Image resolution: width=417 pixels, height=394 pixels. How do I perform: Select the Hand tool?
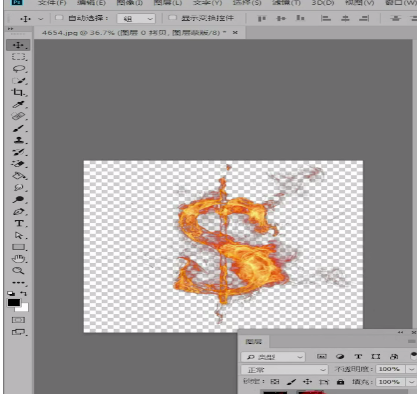point(19,259)
